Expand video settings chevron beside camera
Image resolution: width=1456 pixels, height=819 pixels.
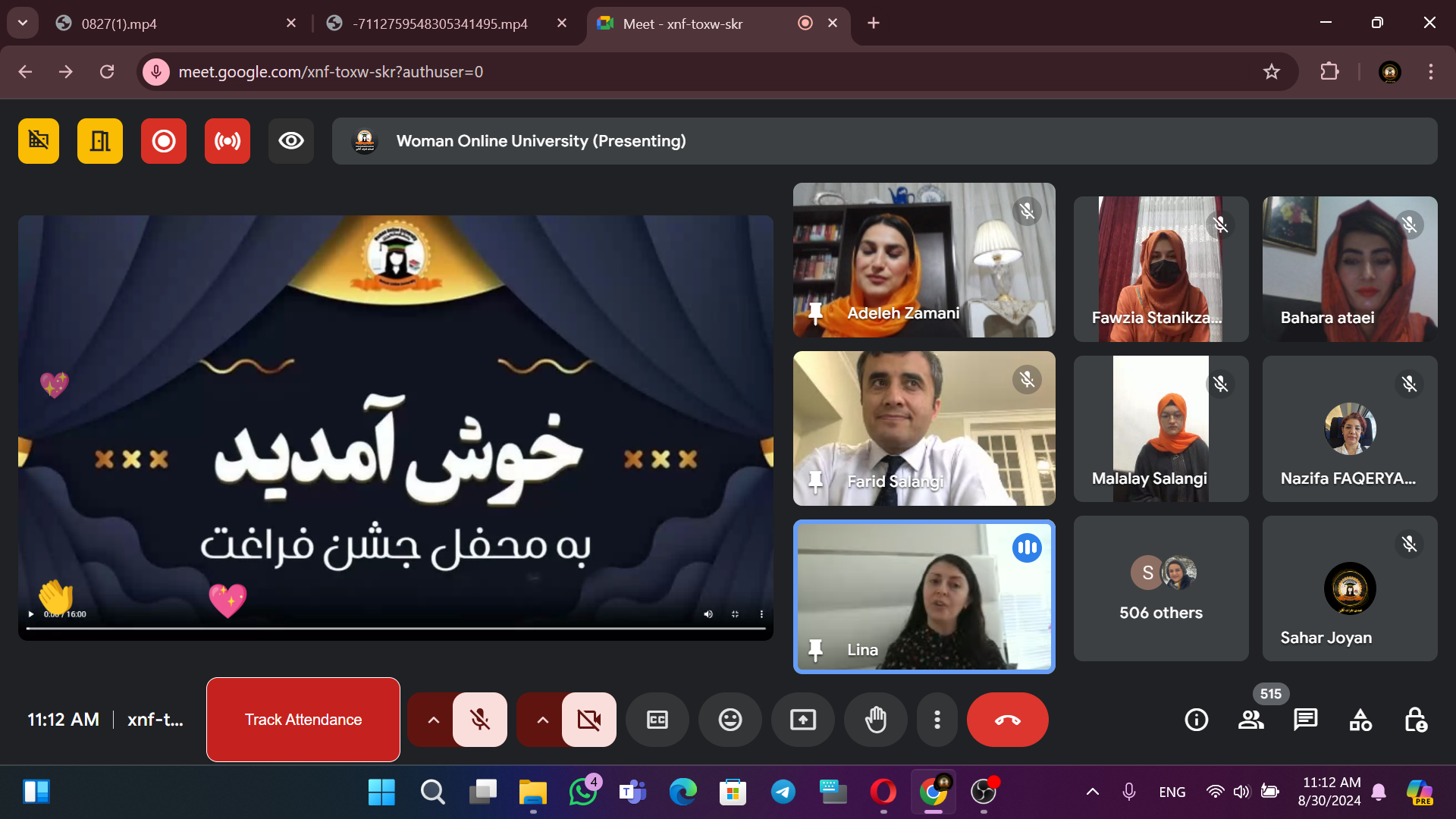[x=542, y=720]
